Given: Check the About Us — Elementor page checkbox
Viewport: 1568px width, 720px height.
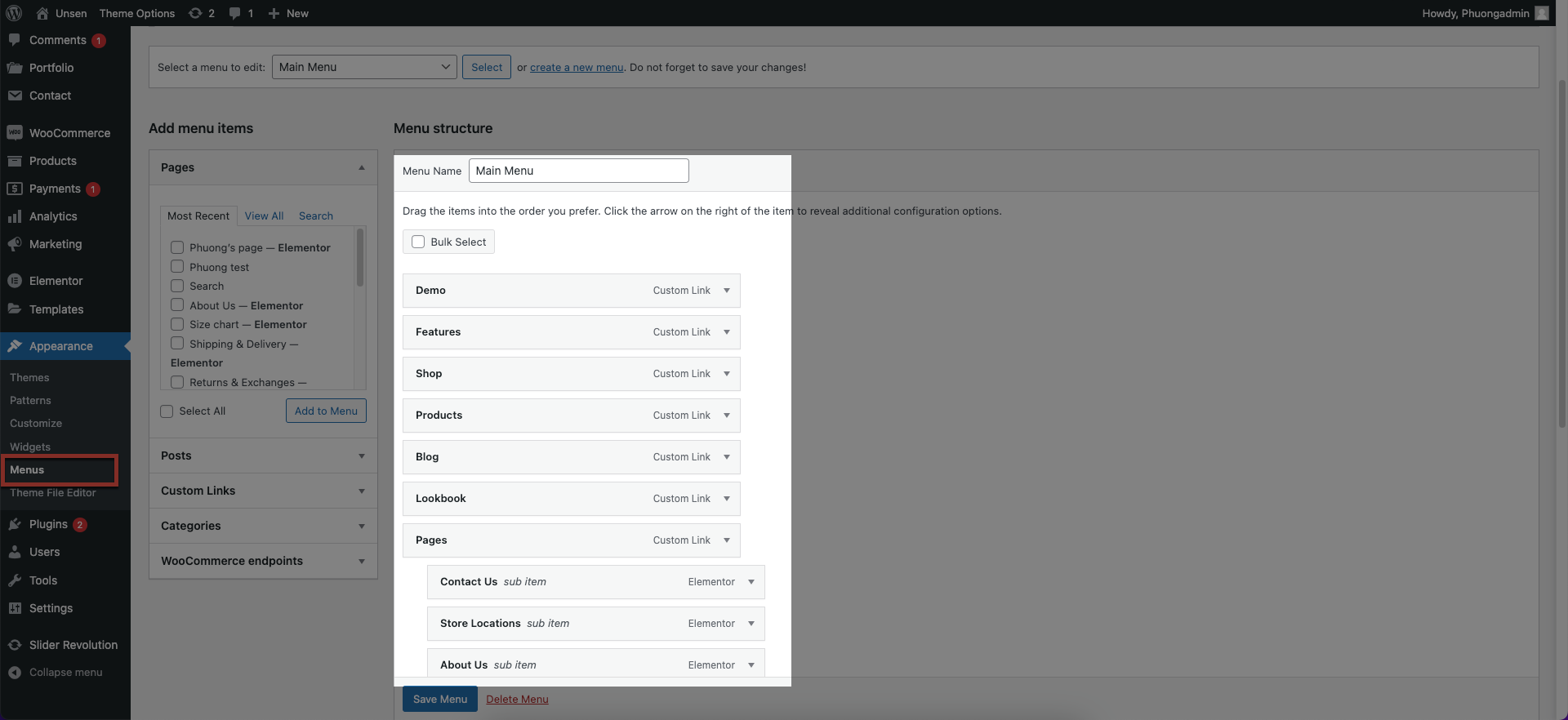Looking at the screenshot, I should (177, 304).
